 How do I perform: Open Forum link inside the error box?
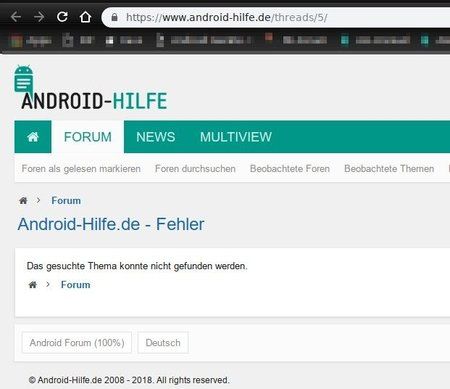(76, 285)
